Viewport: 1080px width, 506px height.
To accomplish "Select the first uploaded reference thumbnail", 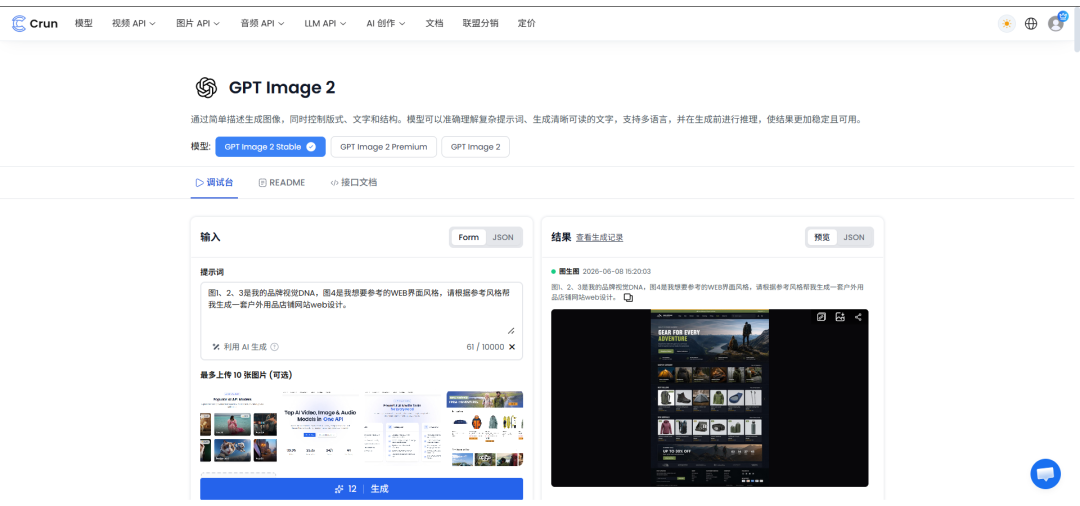I will coord(238,428).
